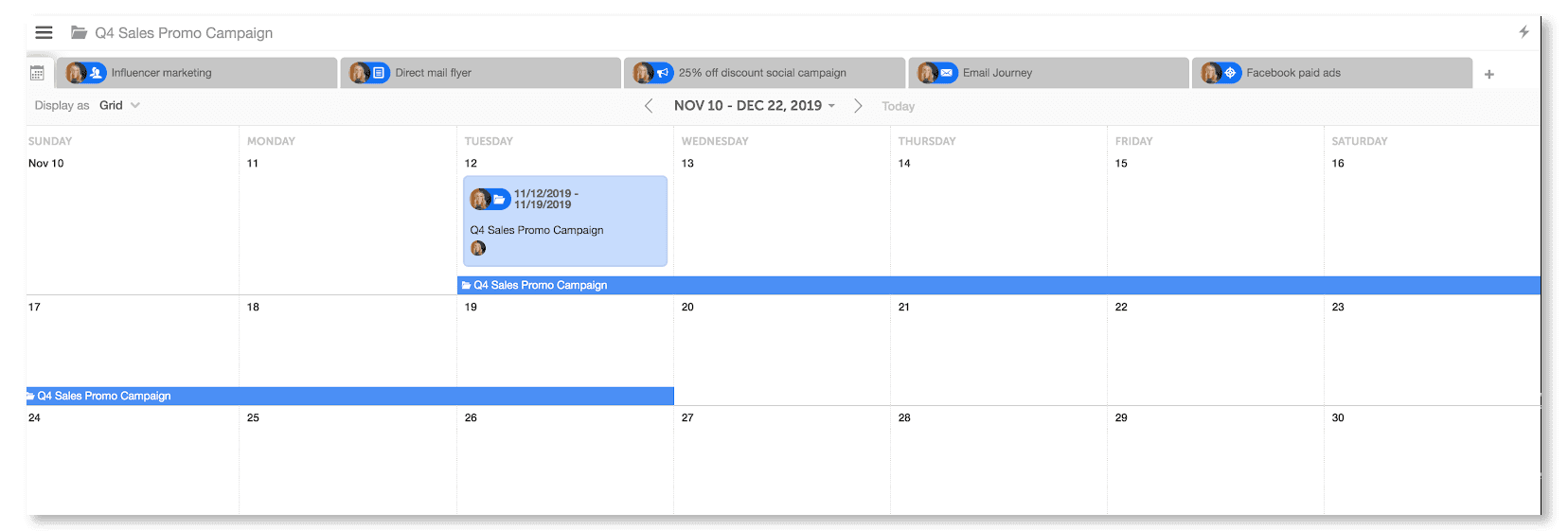Open the Q4 Sales Promo Campaign breadcrumb title

pos(184,33)
